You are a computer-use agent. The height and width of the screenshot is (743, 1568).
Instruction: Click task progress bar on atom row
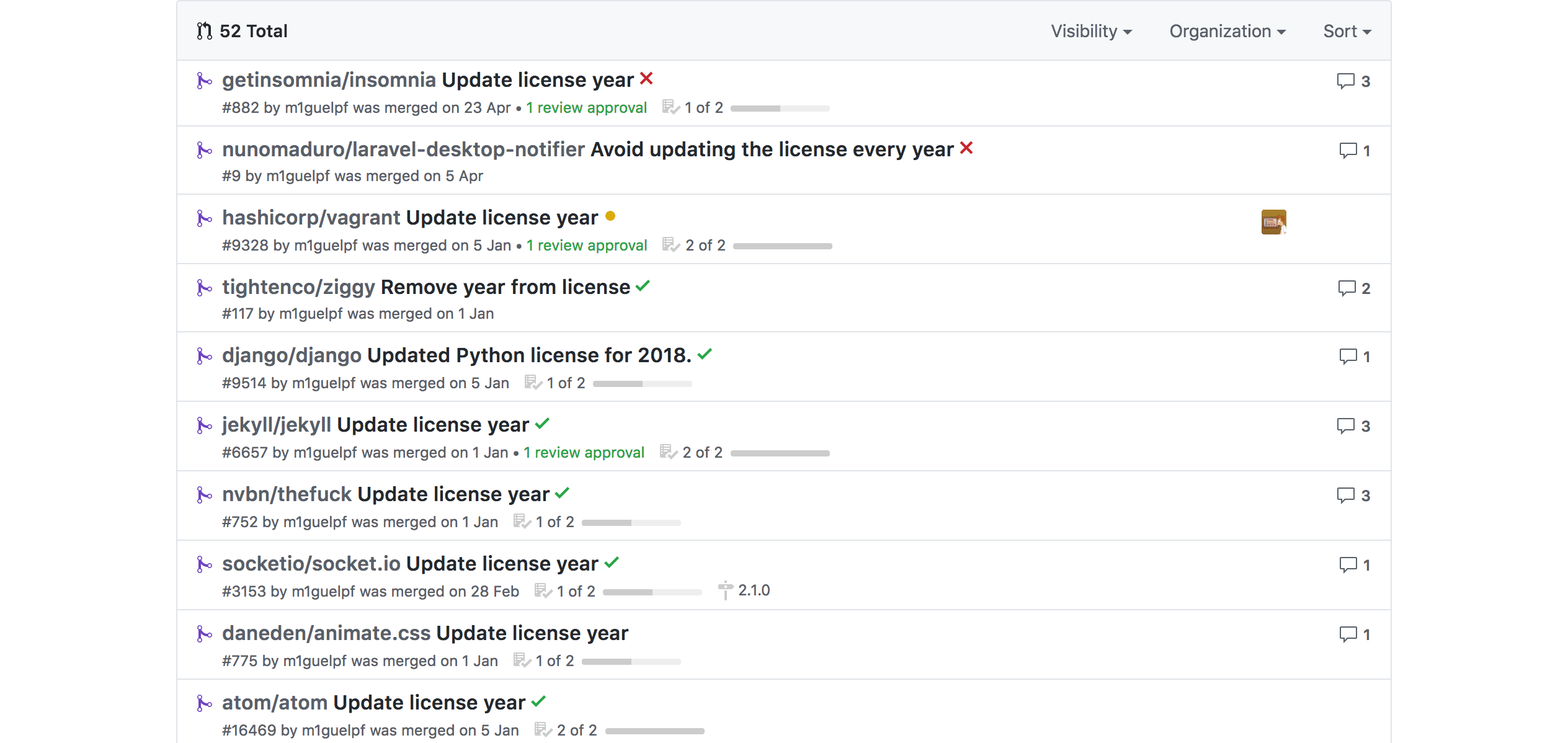tap(655, 731)
